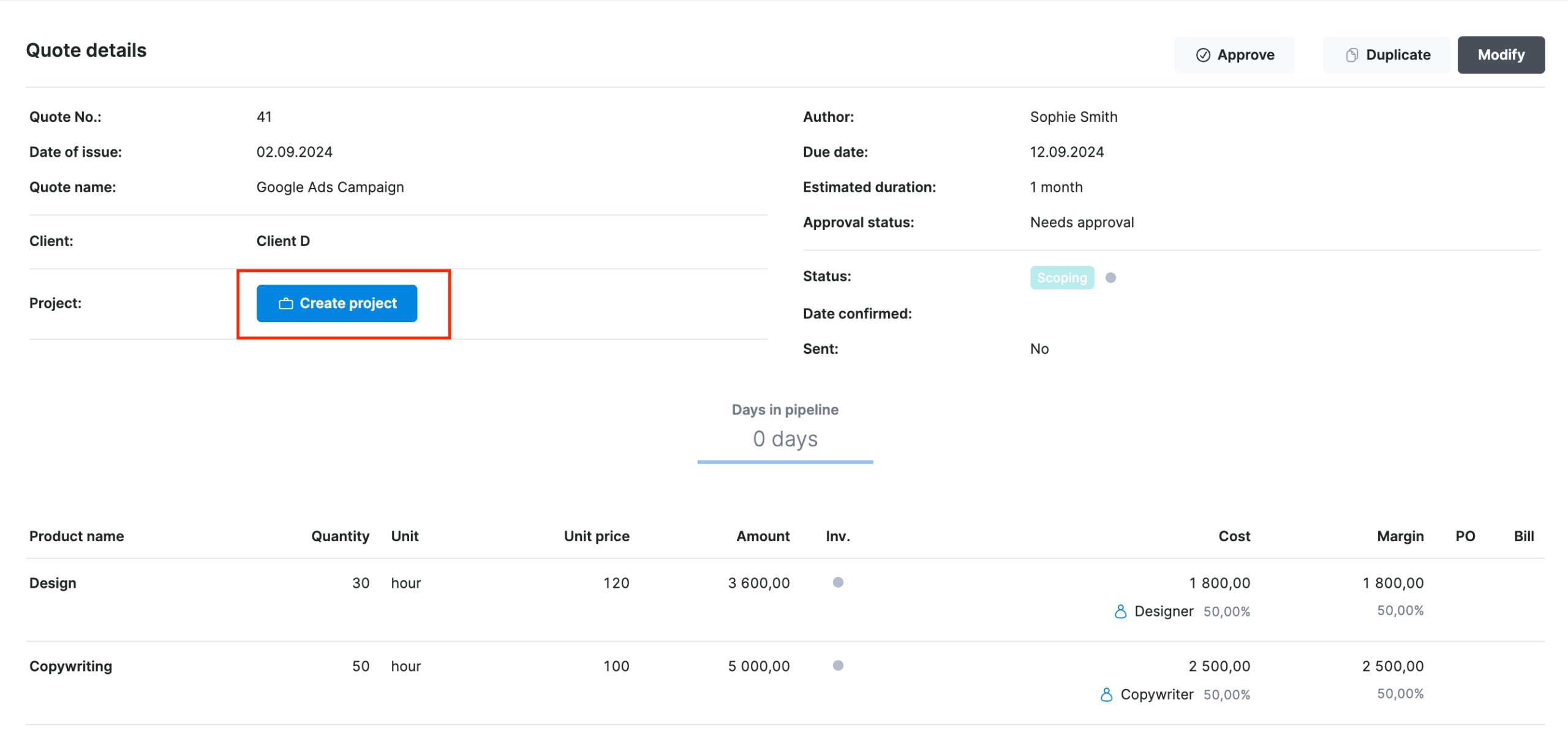1568x731 pixels.
Task: Open Client D link
Action: [283, 241]
